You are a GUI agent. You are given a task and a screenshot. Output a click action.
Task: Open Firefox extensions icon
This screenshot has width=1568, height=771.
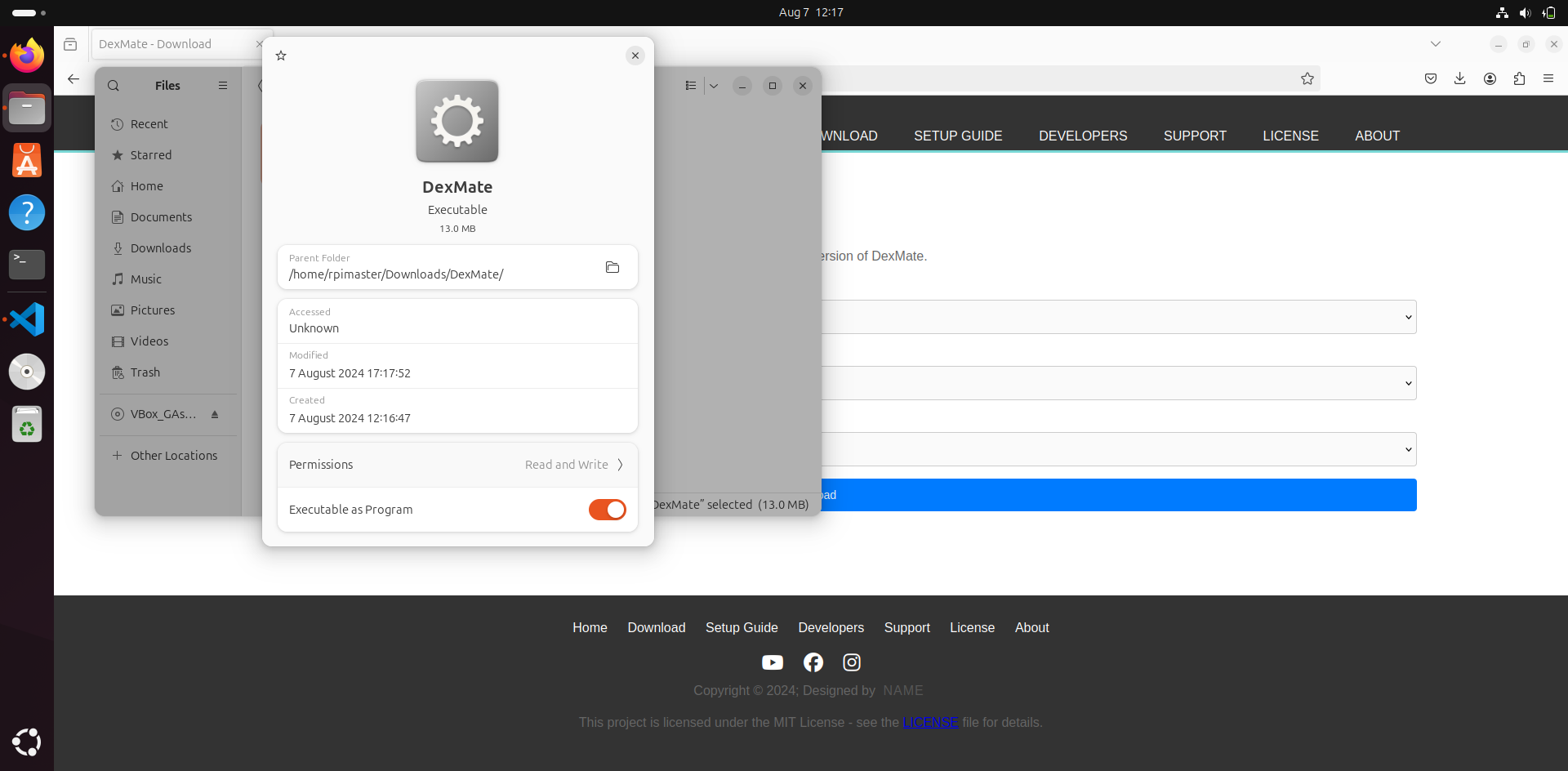coord(1519,78)
